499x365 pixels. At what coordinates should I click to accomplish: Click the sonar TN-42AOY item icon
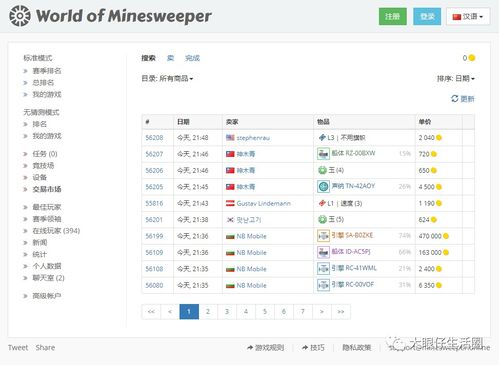point(323,187)
